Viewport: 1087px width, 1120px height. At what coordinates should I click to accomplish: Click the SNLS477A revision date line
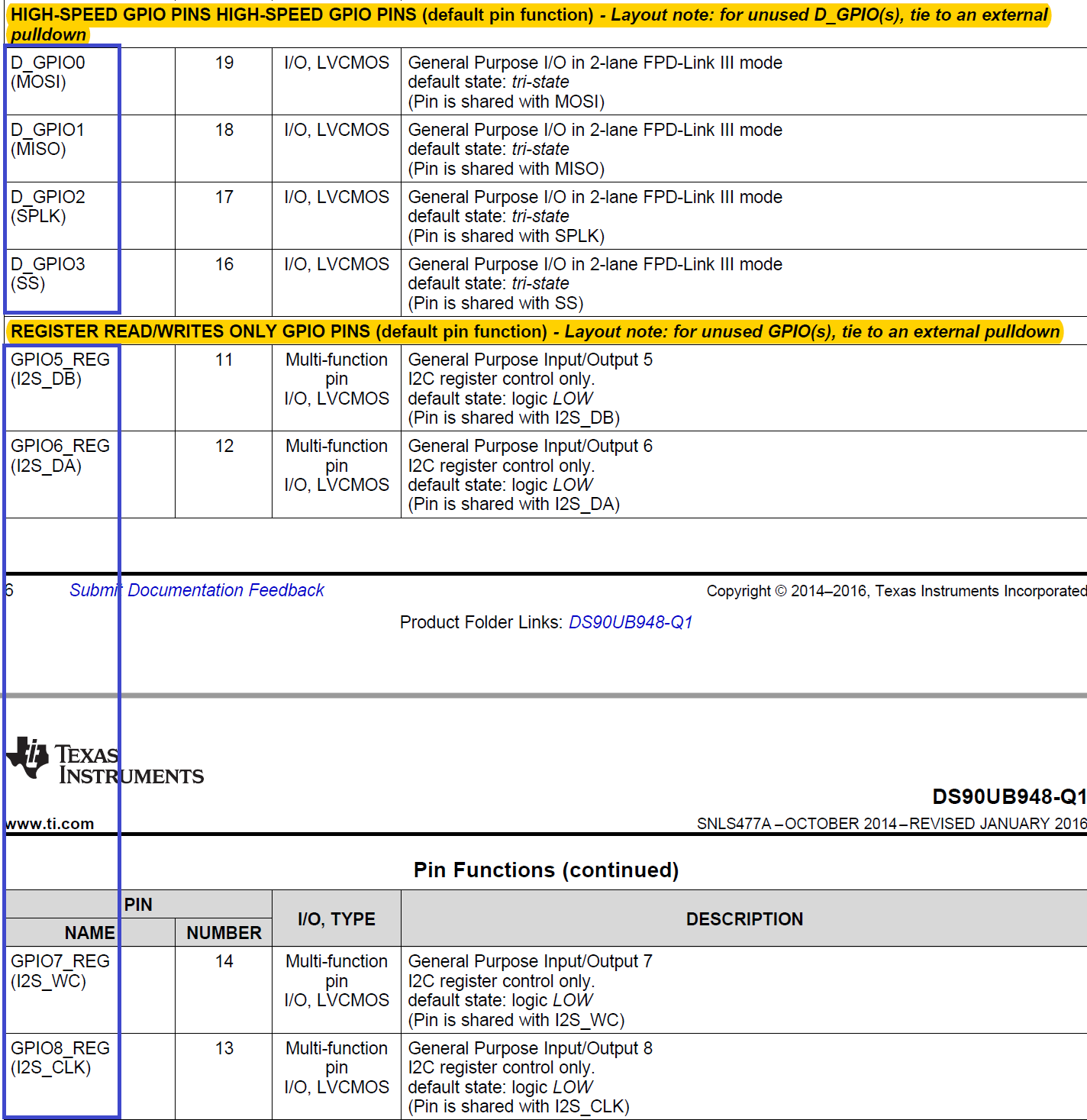click(x=892, y=824)
